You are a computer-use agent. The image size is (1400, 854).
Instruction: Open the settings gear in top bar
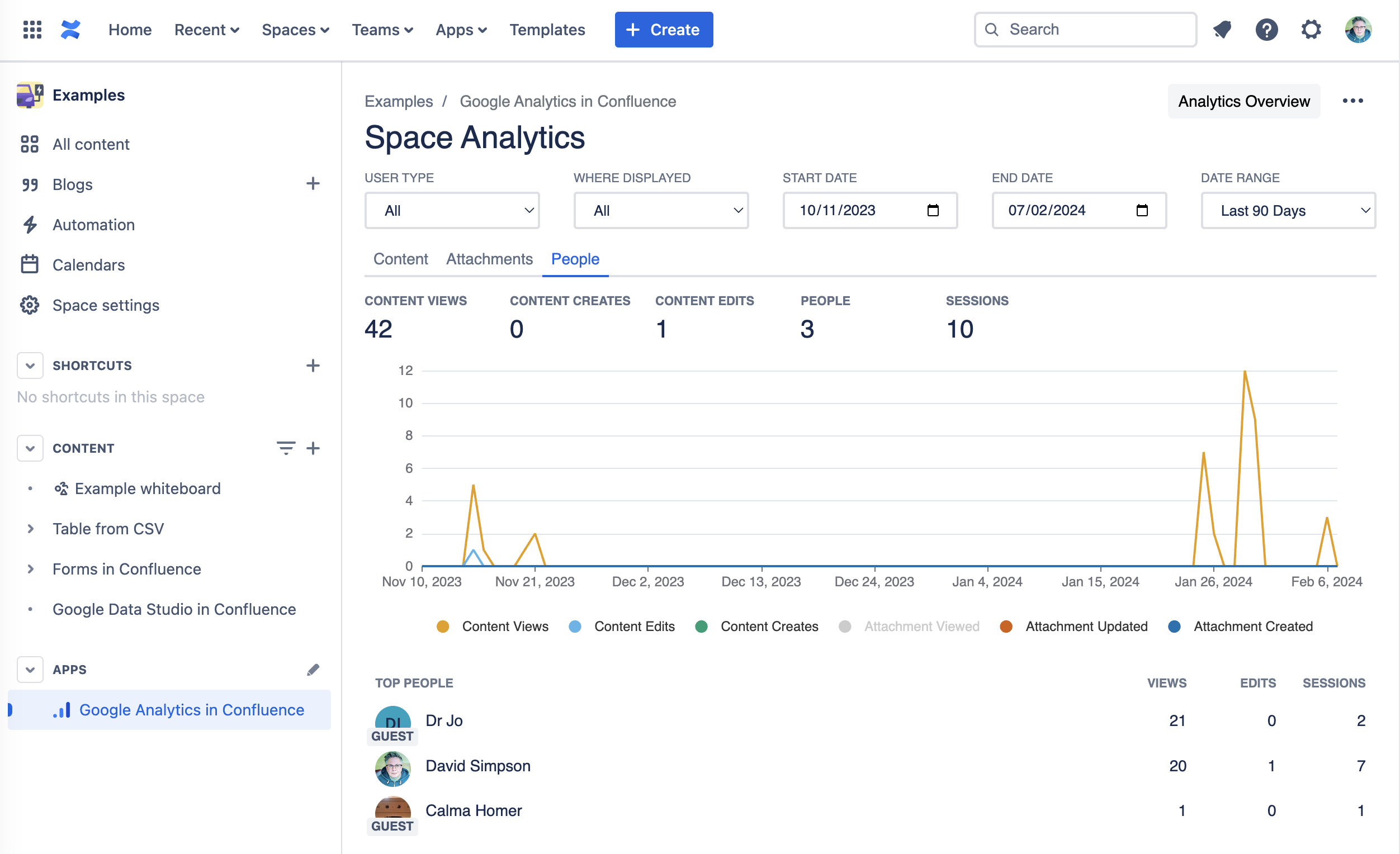(x=1311, y=30)
